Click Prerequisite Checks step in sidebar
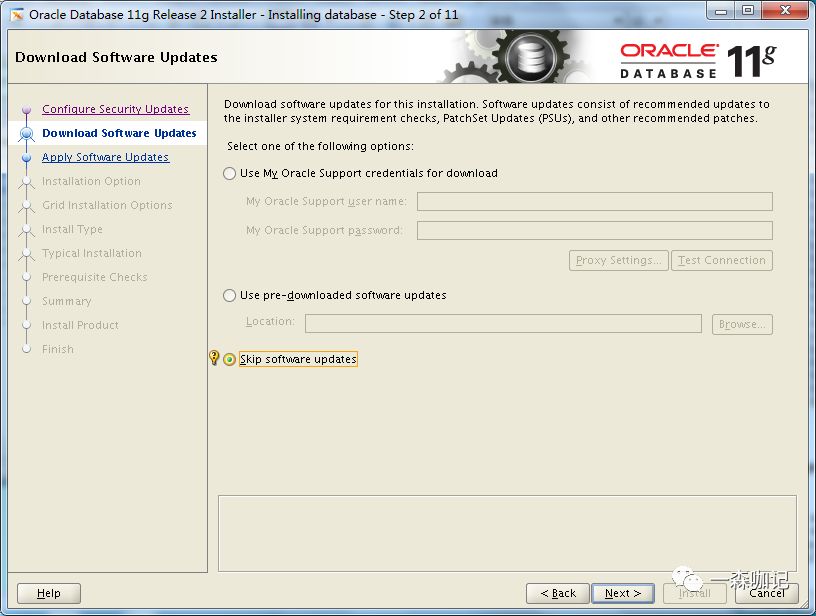Viewport: 816px width, 616px height. [x=95, y=277]
